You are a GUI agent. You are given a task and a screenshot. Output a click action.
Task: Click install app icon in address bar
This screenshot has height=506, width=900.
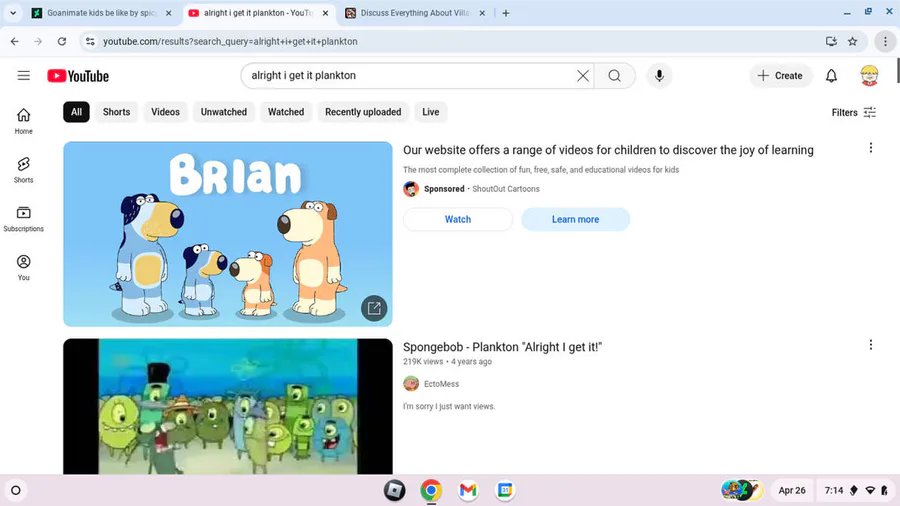tap(831, 41)
